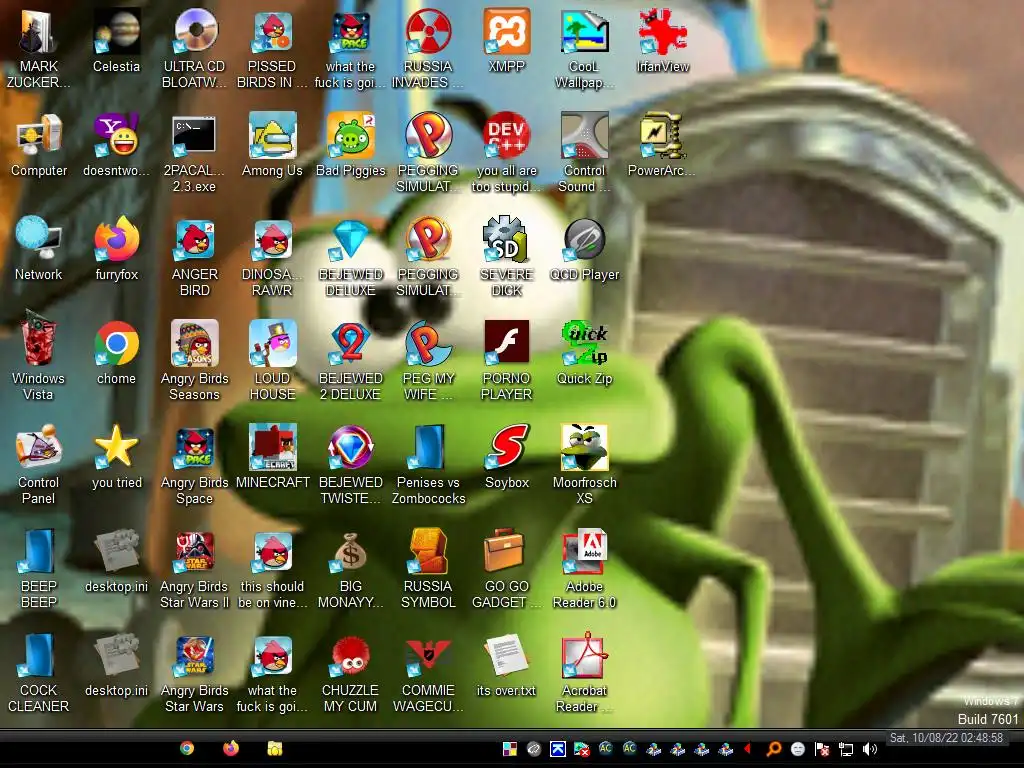The width and height of the screenshot is (1024, 768).
Task: Open the Windows Vista recycle bin icon
Action: [x=39, y=357]
